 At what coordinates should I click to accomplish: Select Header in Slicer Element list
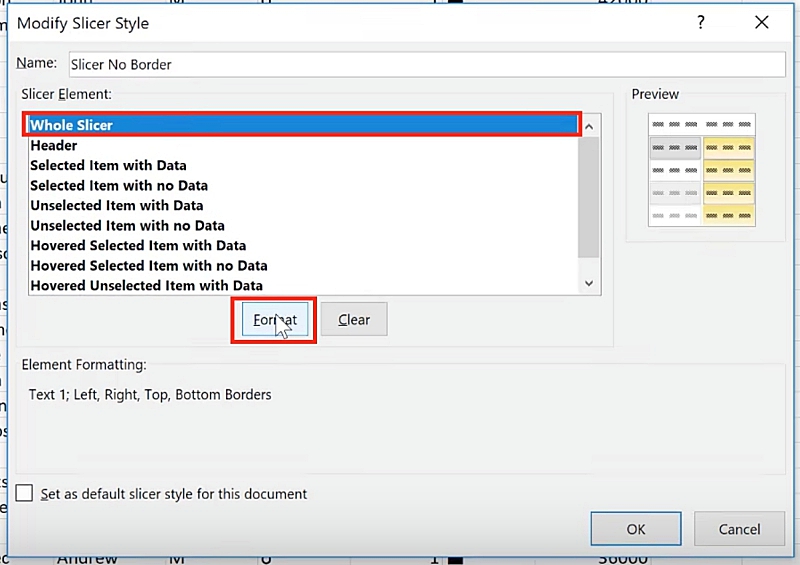54,145
